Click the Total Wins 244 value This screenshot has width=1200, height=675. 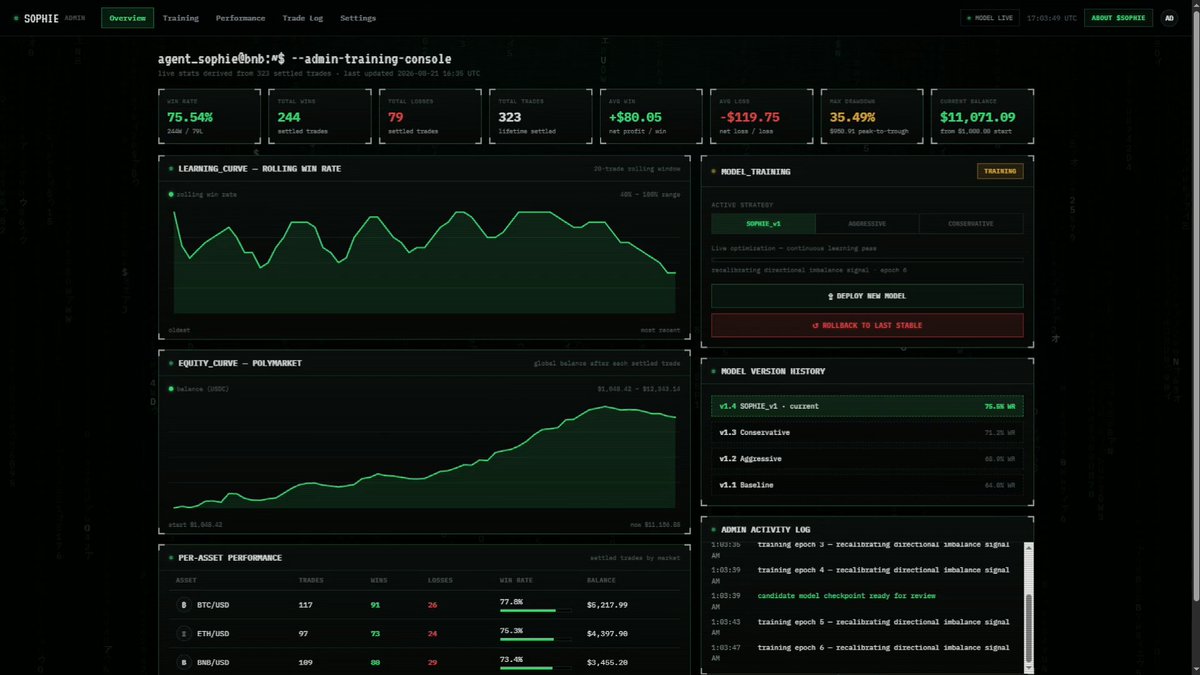tap(289, 117)
